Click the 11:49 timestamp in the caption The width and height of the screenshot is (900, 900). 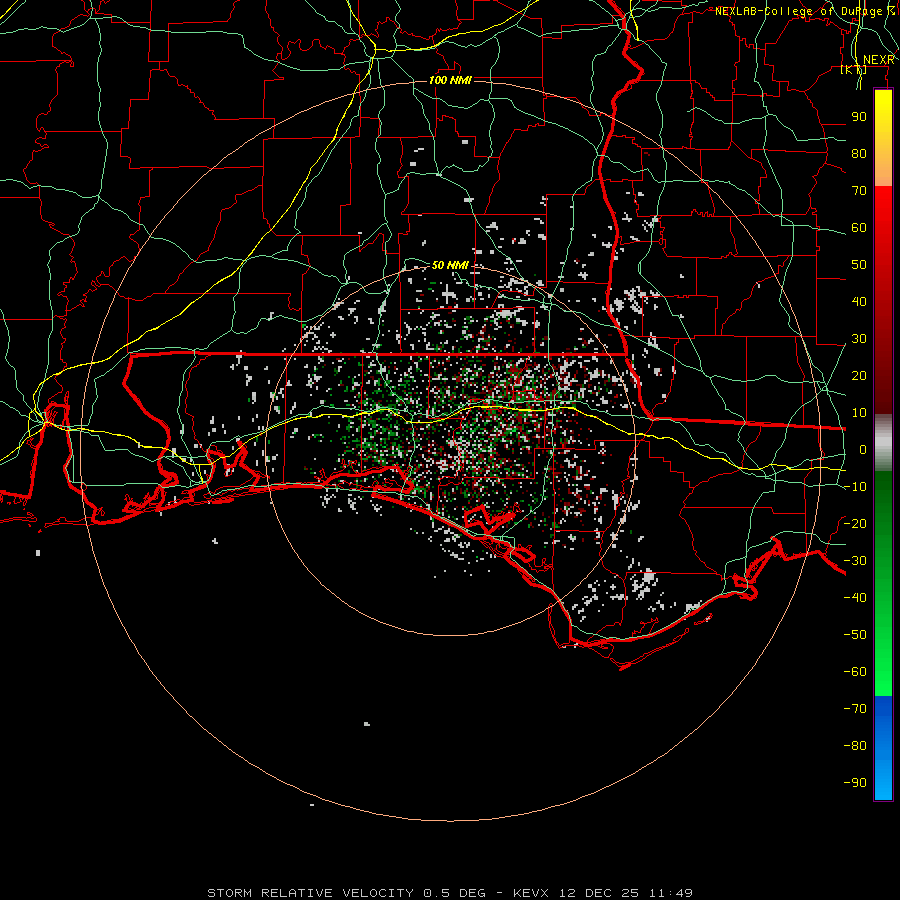click(671, 893)
